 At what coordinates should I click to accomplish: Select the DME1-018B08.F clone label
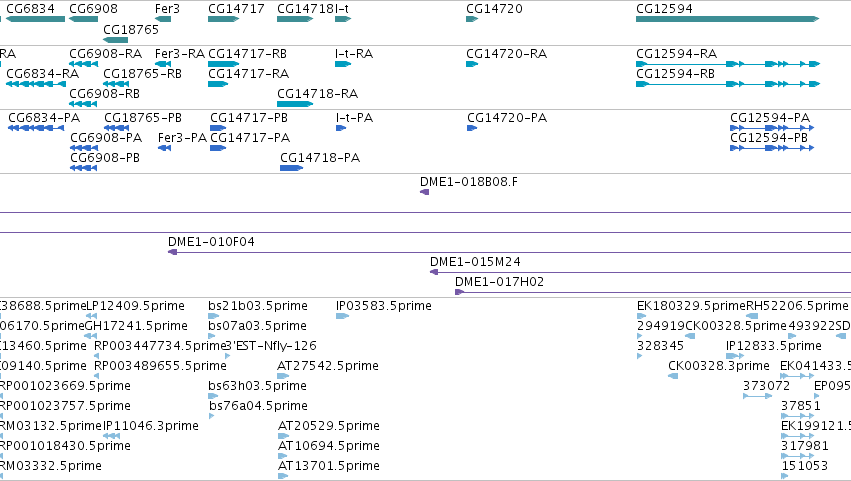coord(469,182)
